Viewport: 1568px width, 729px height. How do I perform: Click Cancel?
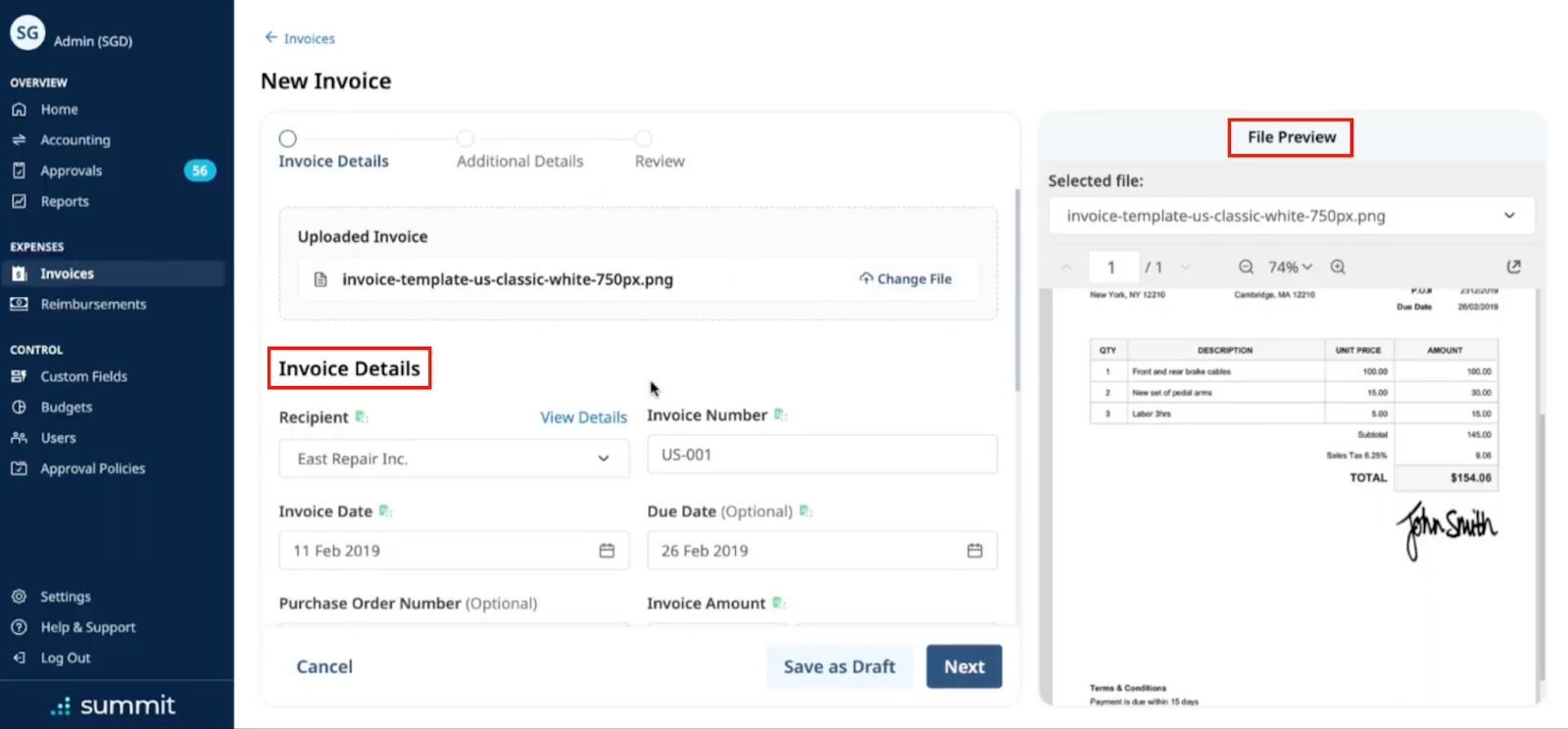[x=324, y=666]
